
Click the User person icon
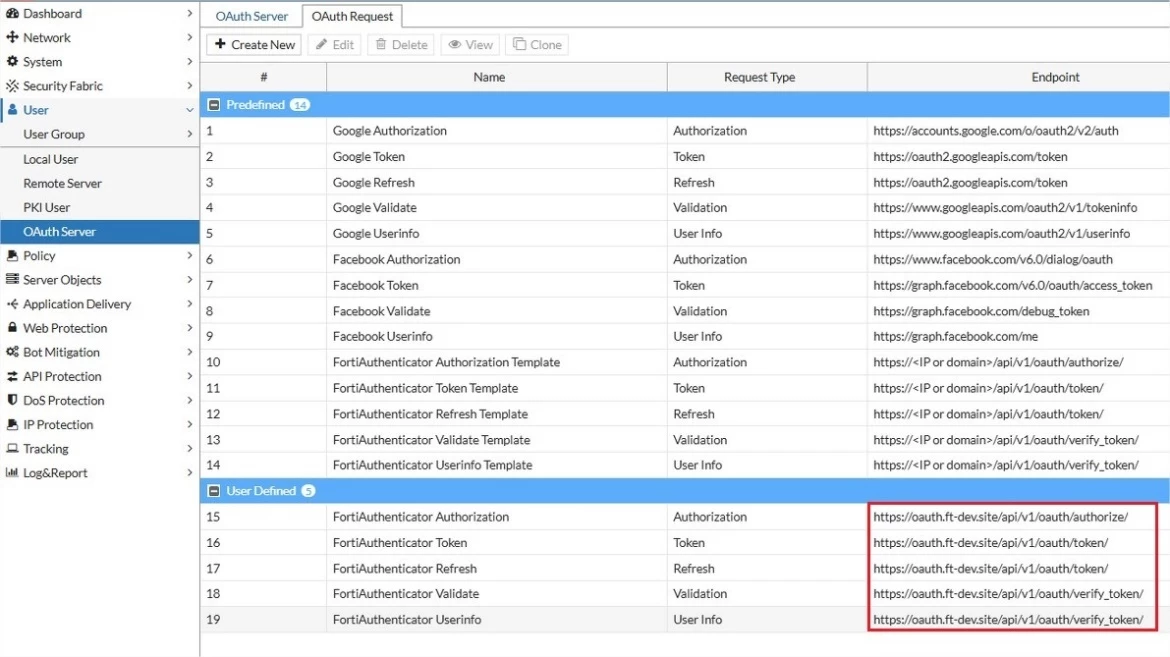pyautogui.click(x=12, y=110)
